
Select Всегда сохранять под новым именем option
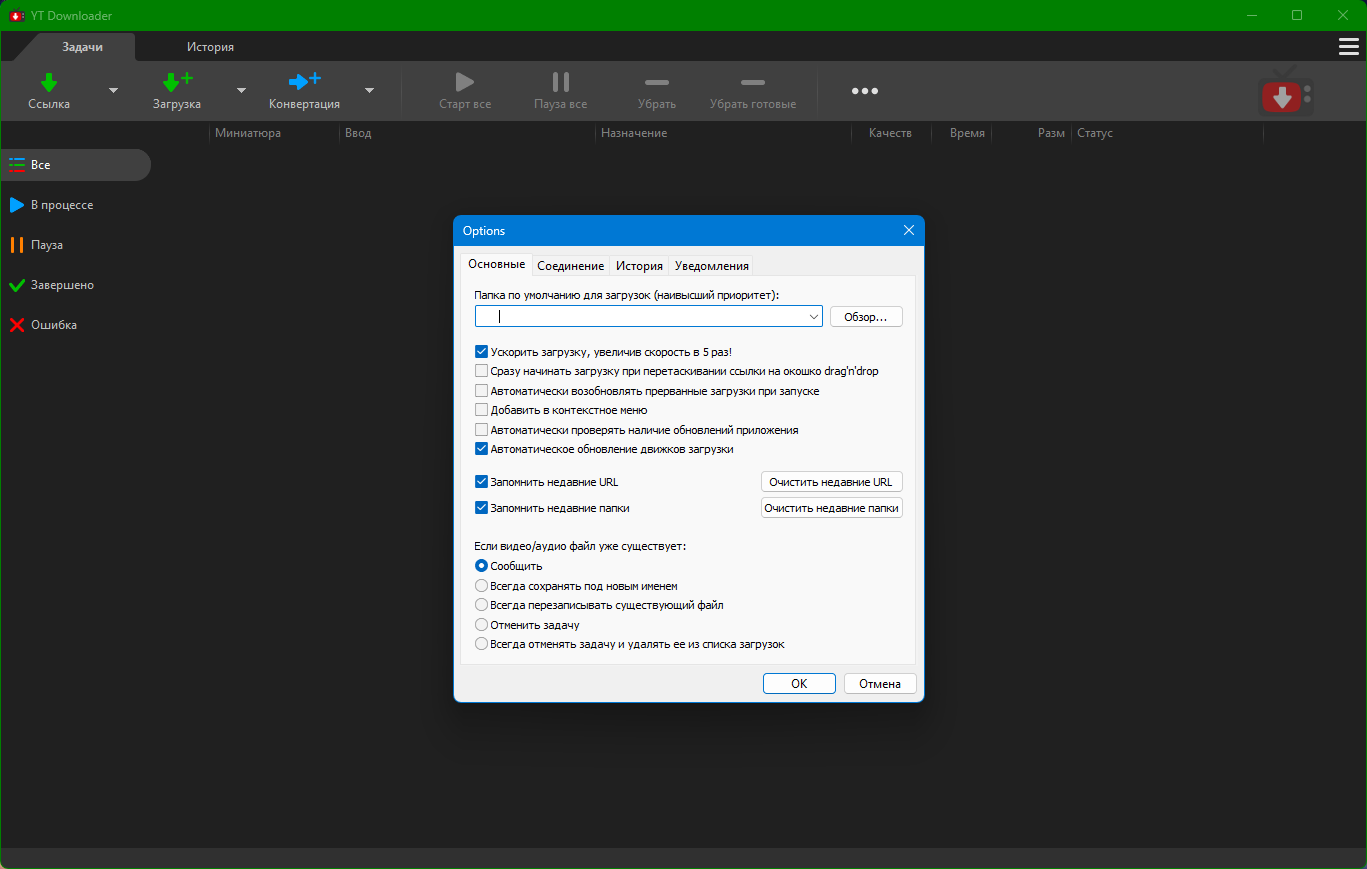(x=482, y=586)
